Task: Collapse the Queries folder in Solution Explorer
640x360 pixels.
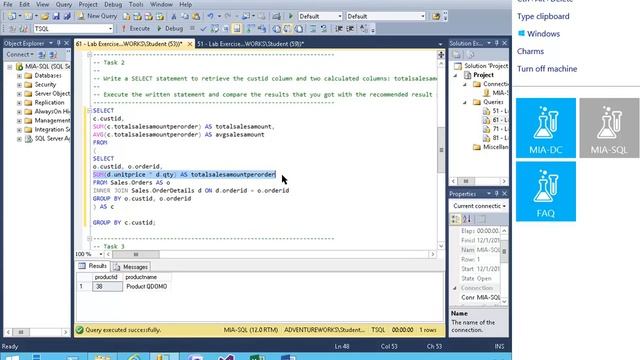Action: pyautogui.click(x=465, y=102)
